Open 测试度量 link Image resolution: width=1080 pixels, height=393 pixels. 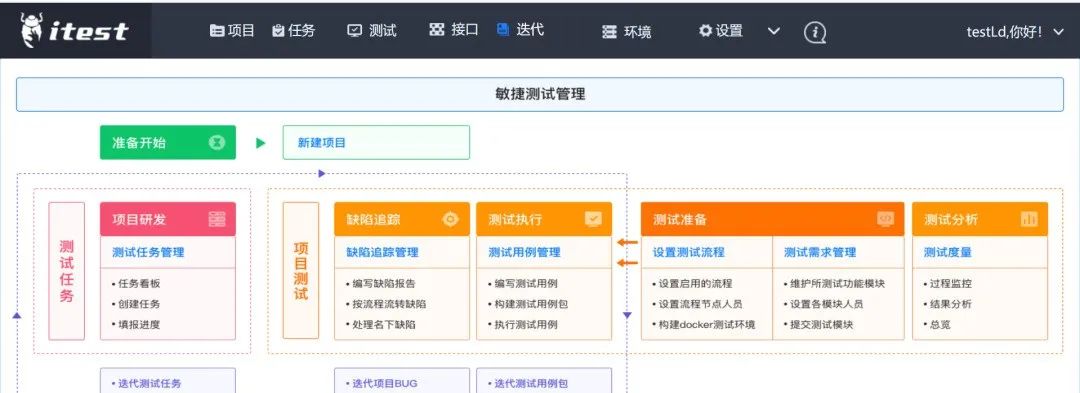(x=948, y=252)
